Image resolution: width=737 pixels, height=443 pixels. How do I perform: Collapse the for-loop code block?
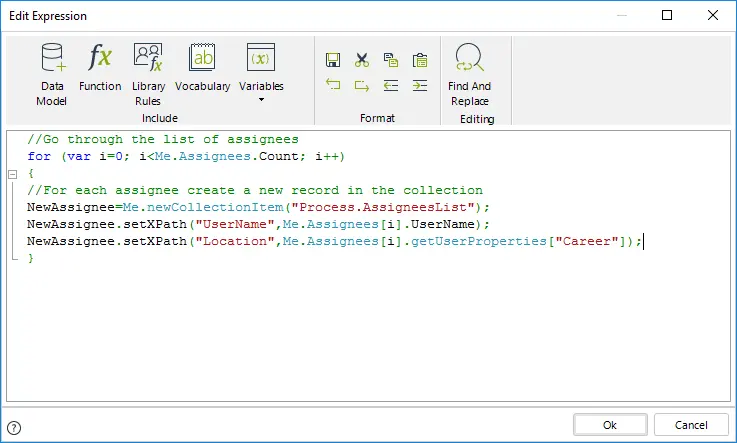pyautogui.click(x=13, y=174)
